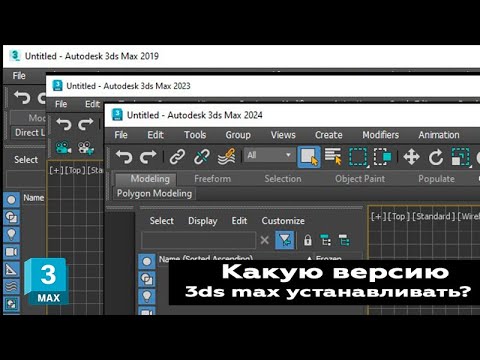Switch to the Freeform ribbon tab
Screen dimensions: 480x360
click(212, 179)
